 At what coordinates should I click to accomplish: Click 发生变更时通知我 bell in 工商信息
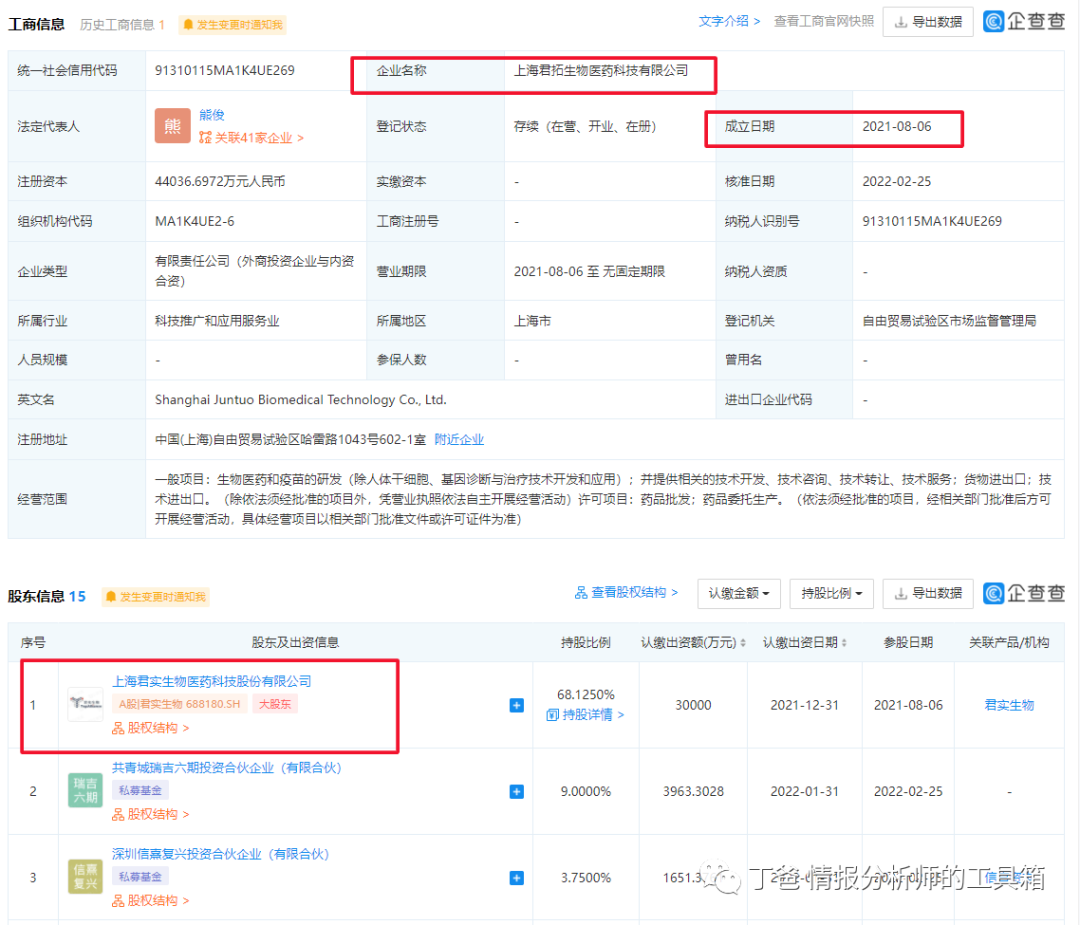tap(232, 25)
